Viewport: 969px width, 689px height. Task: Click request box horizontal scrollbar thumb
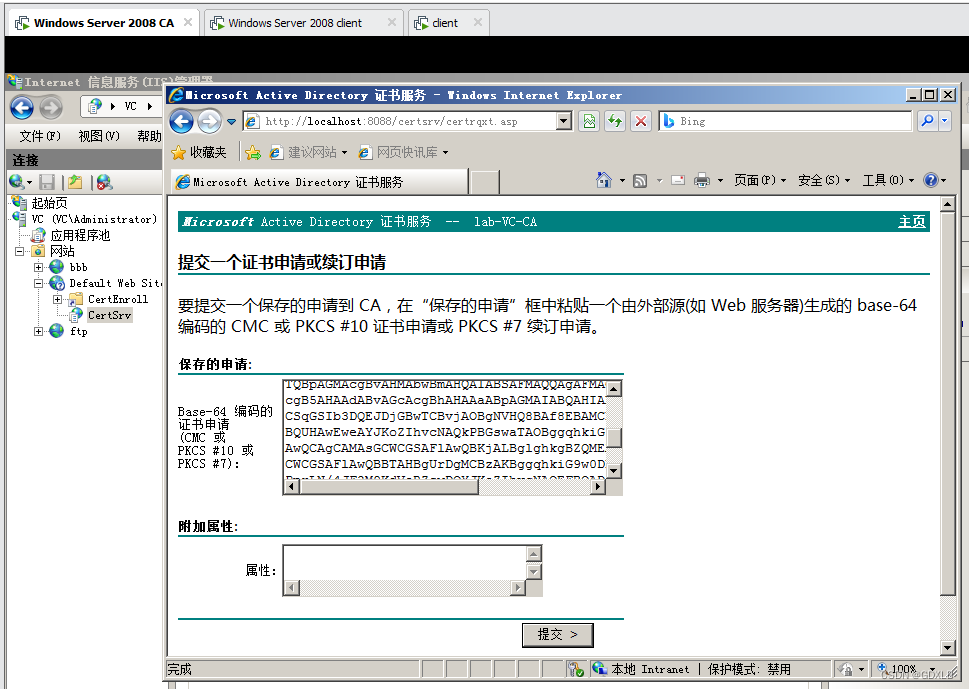[x=389, y=487]
